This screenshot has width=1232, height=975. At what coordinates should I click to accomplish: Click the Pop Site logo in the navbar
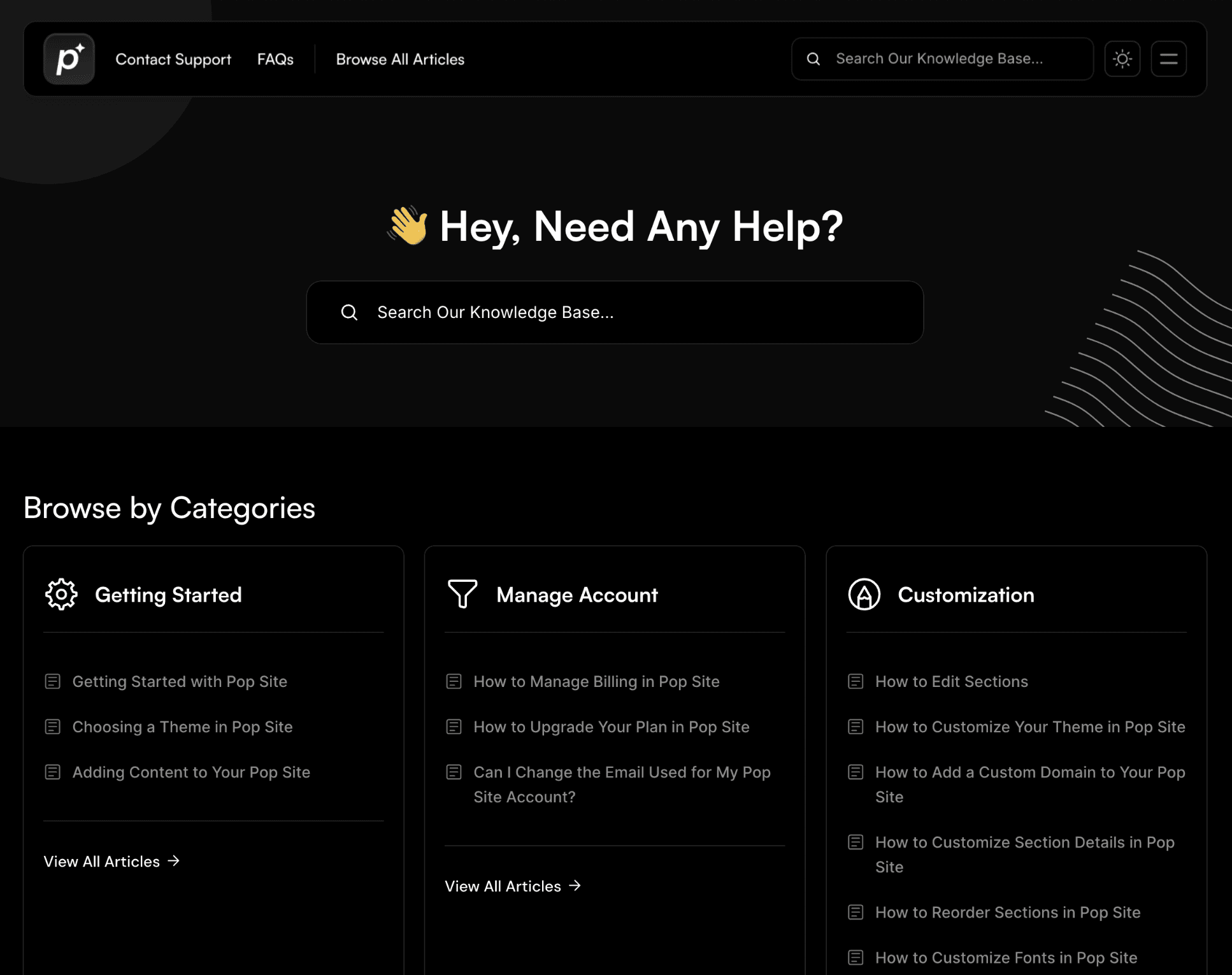(68, 59)
